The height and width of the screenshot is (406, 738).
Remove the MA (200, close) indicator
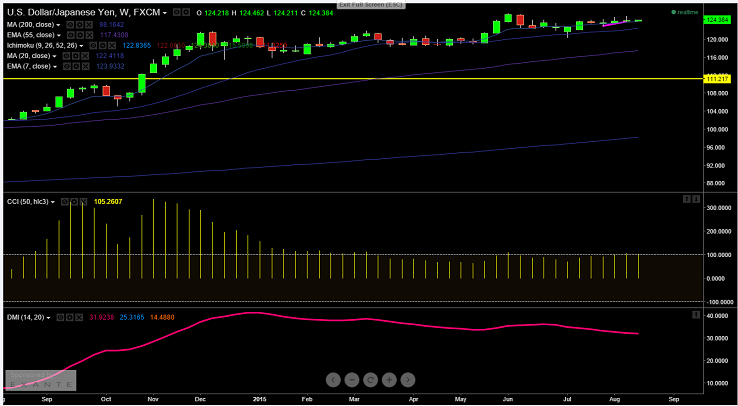(89, 24)
